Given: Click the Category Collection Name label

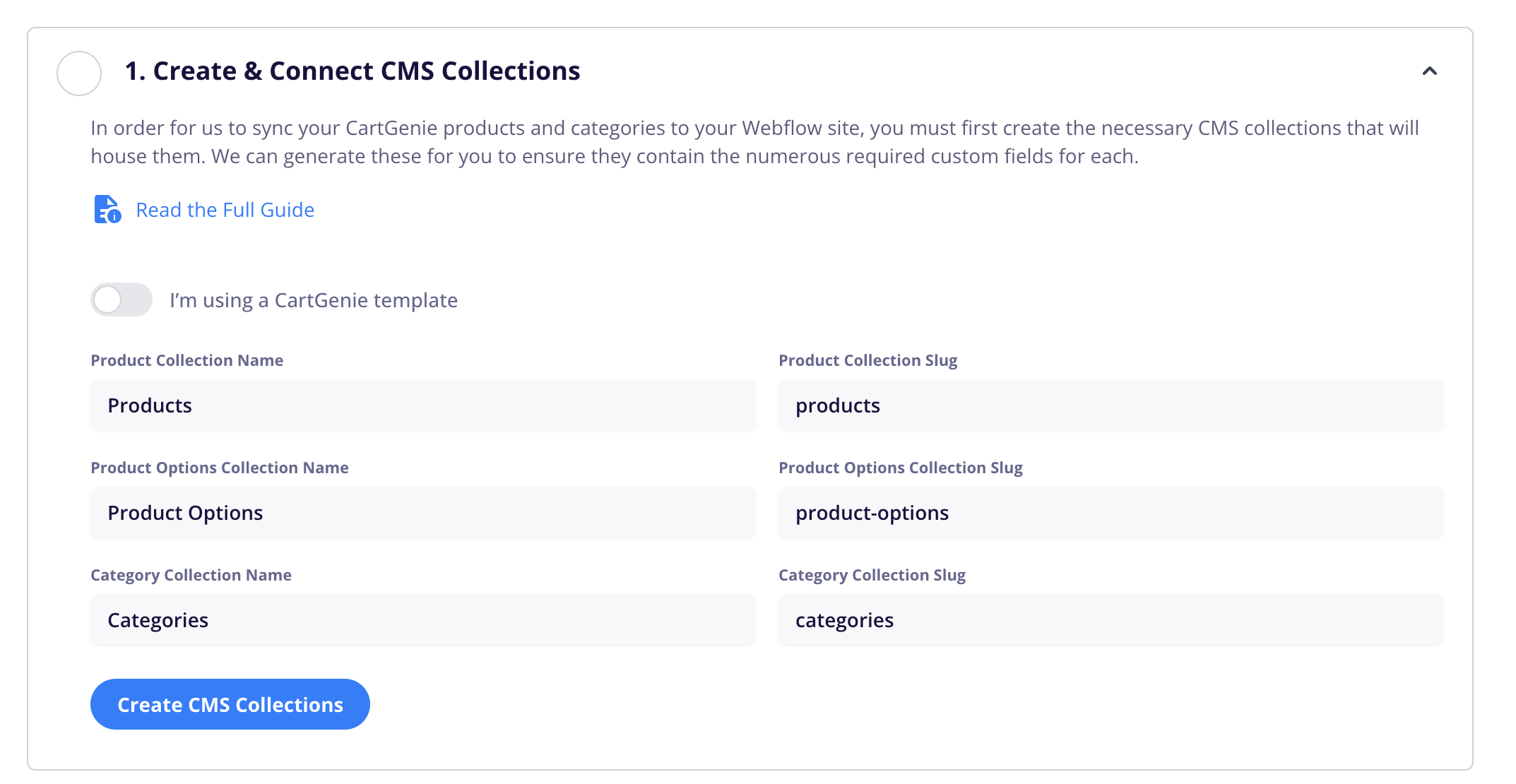Looking at the screenshot, I should (191, 575).
